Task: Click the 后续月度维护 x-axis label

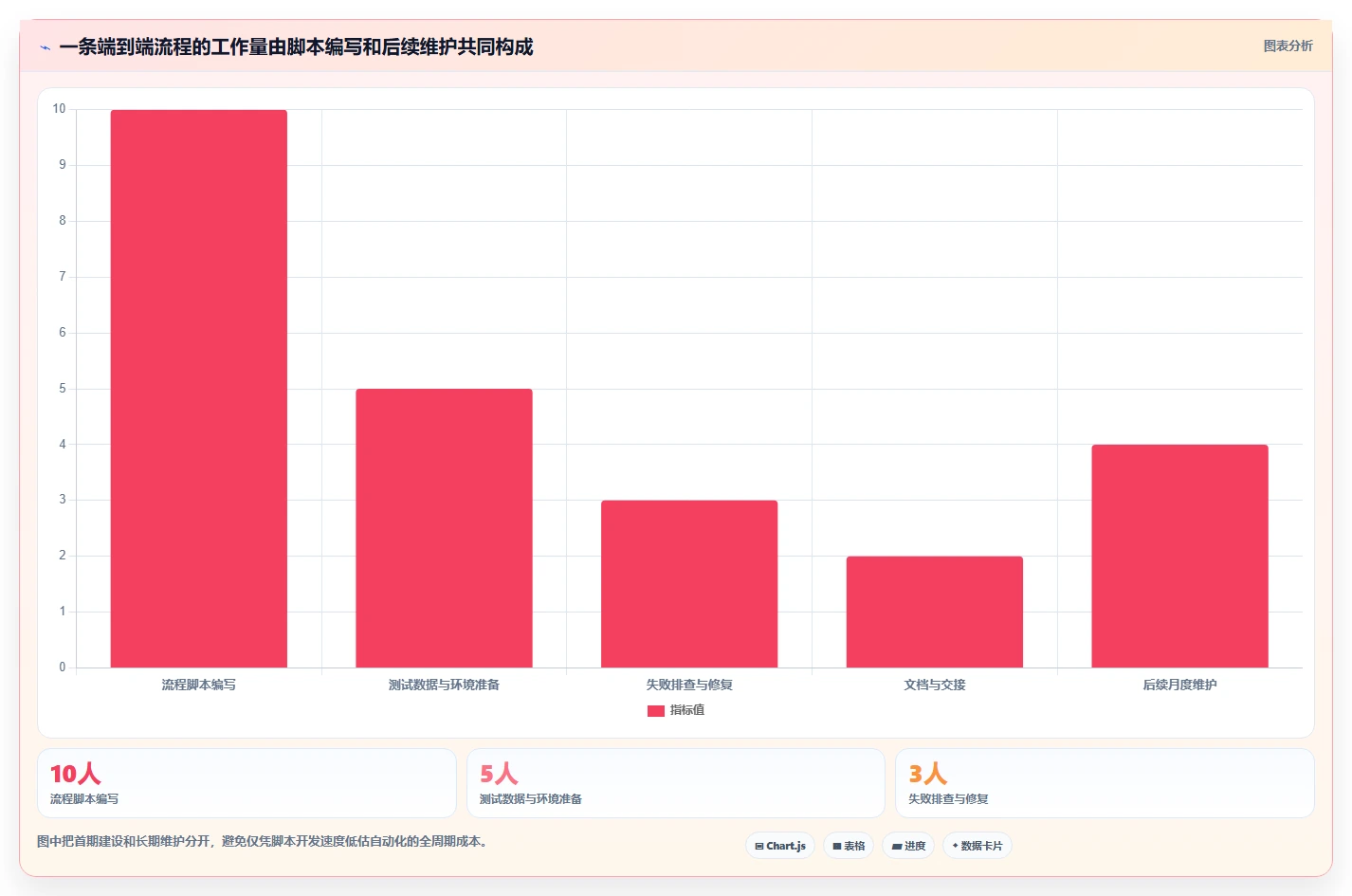Action: pos(1179,685)
